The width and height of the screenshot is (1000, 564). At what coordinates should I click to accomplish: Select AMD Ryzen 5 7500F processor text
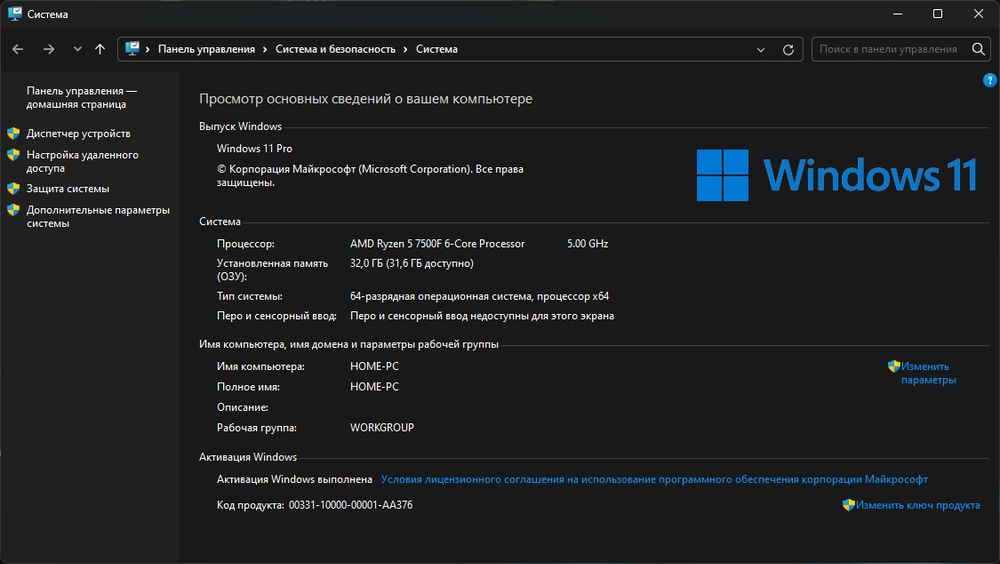point(437,244)
